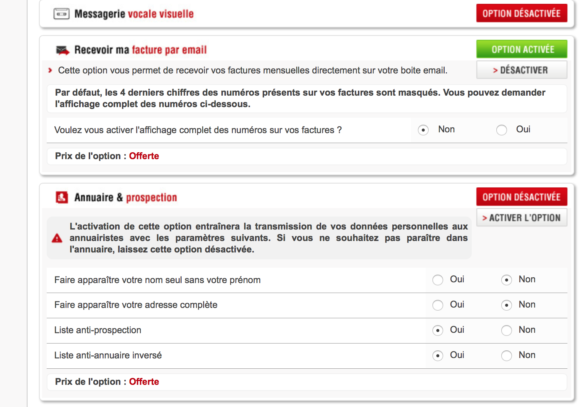585x407 pixels.
Task: Select Oui for Liste anti-annuaire inversé
Action: click(438, 356)
